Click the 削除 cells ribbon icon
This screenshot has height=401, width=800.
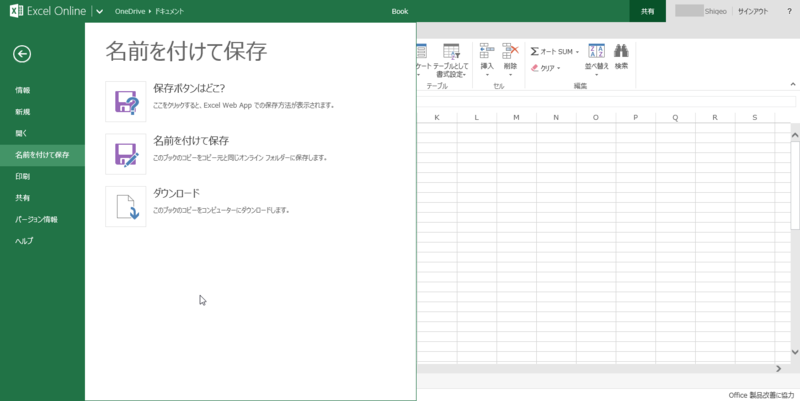point(510,51)
